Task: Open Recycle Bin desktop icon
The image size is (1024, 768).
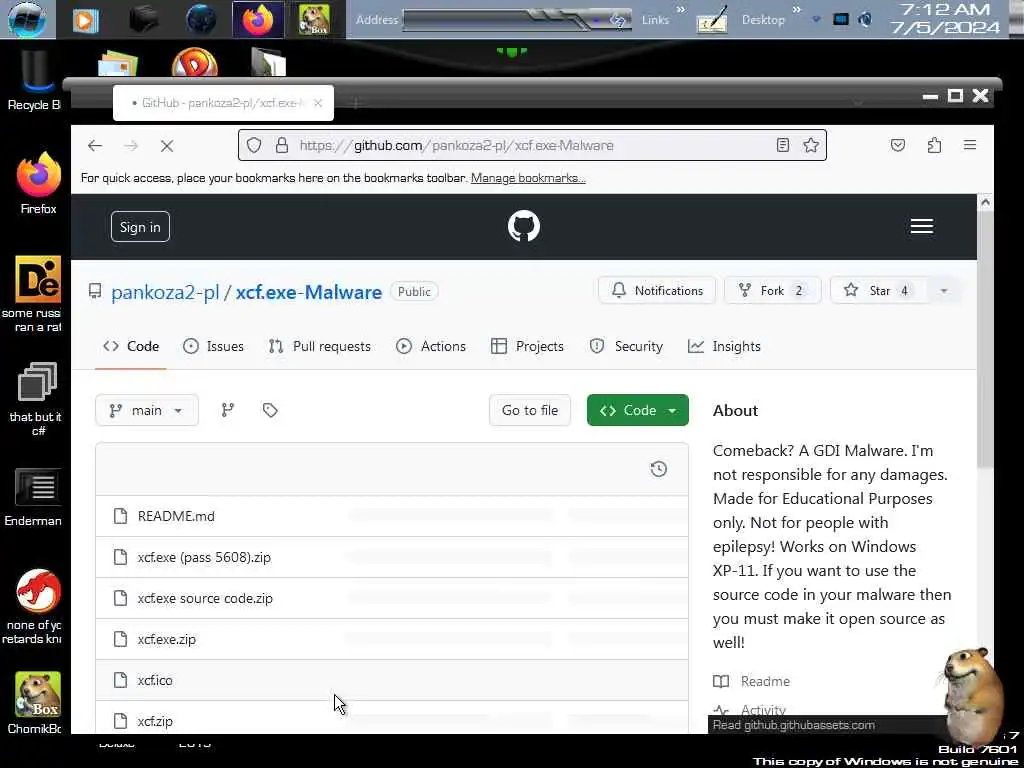Action: click(x=34, y=82)
